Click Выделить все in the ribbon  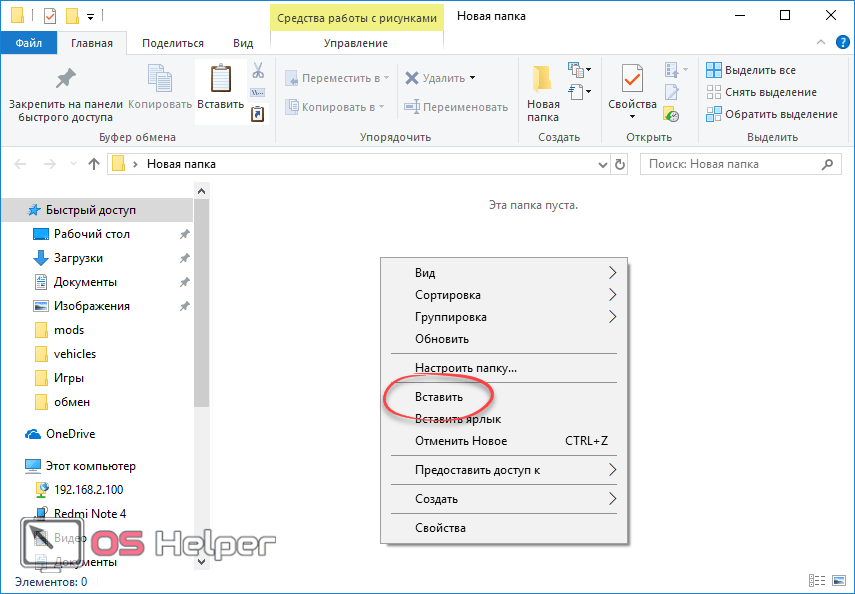(759, 70)
